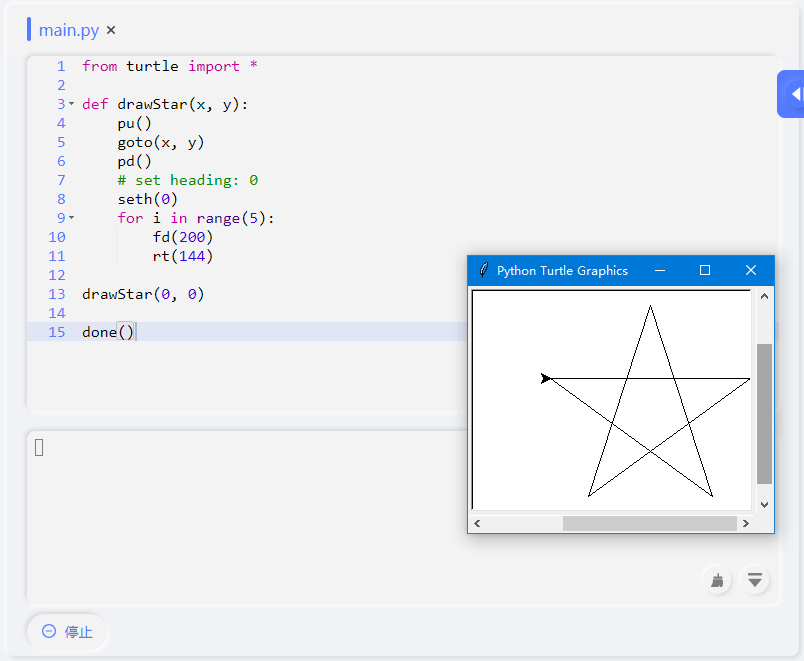Image resolution: width=804 pixels, height=661 pixels.
Task: Click the 'for i in range(5):' line
Action: pos(196,218)
